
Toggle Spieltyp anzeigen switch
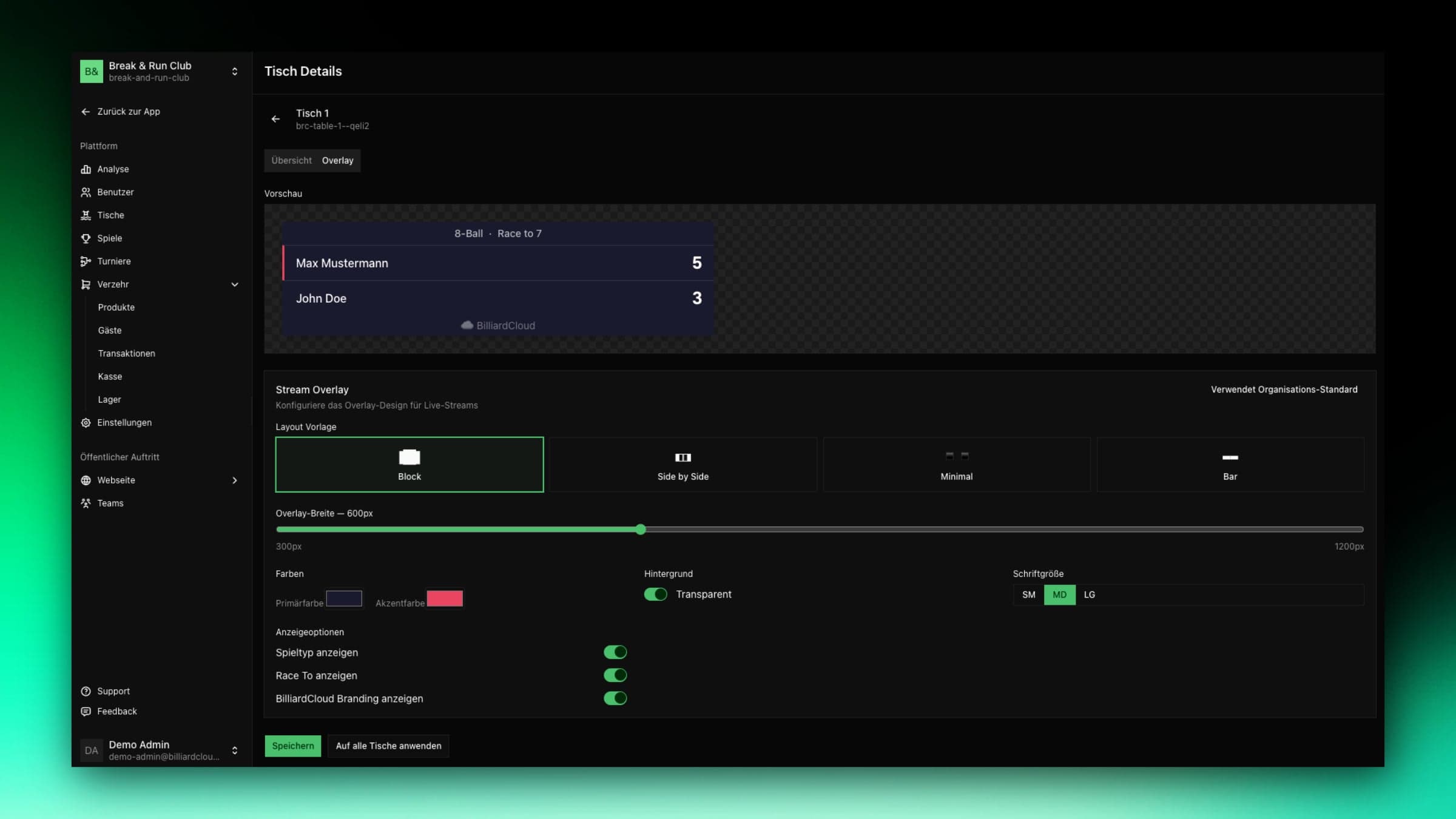[x=615, y=652]
